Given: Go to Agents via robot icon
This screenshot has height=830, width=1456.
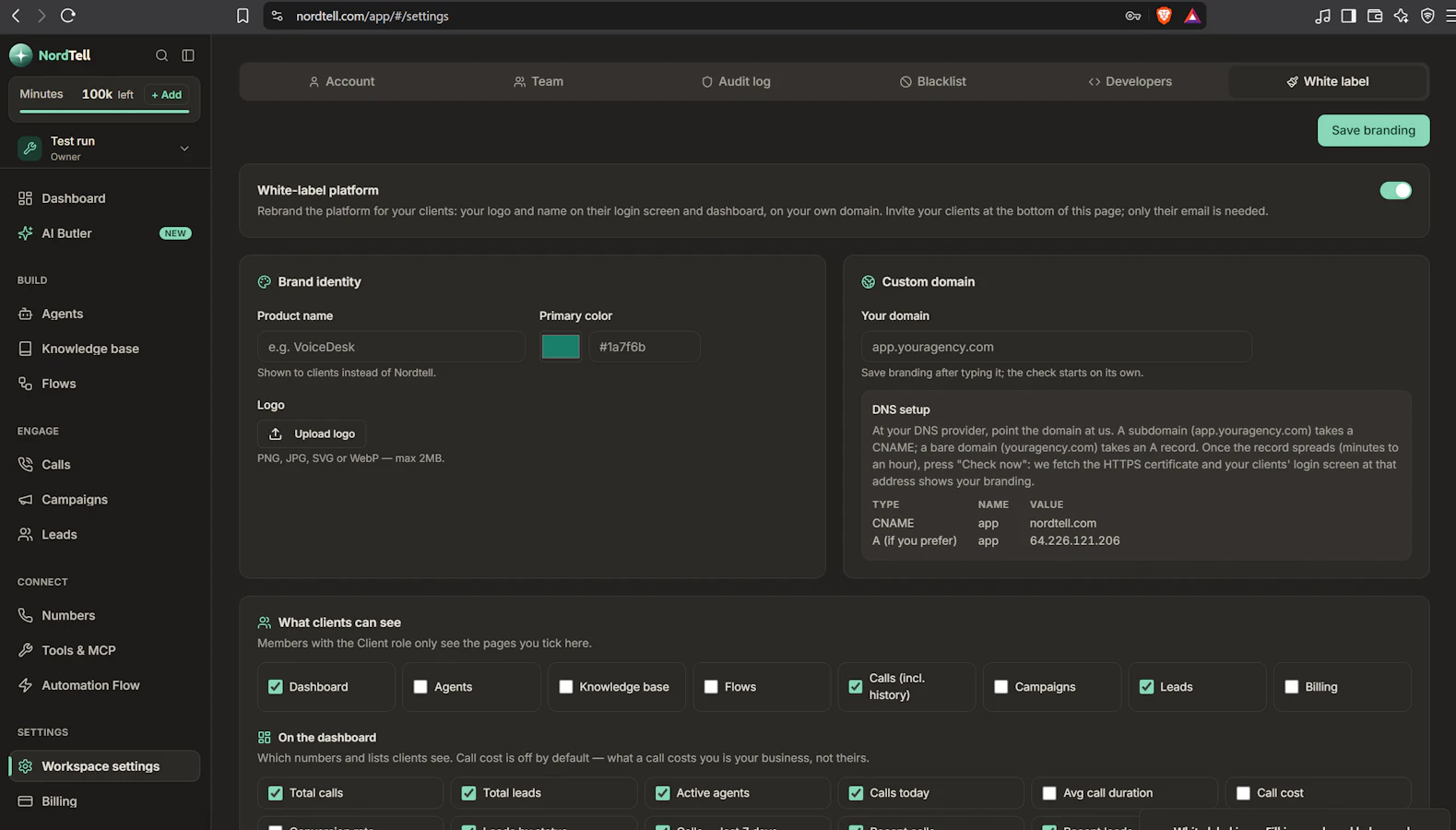Looking at the screenshot, I should tap(25, 314).
